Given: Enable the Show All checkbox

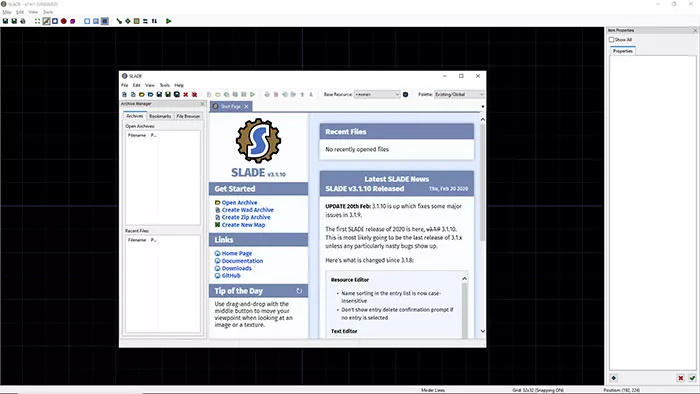Looking at the screenshot, I should point(612,40).
